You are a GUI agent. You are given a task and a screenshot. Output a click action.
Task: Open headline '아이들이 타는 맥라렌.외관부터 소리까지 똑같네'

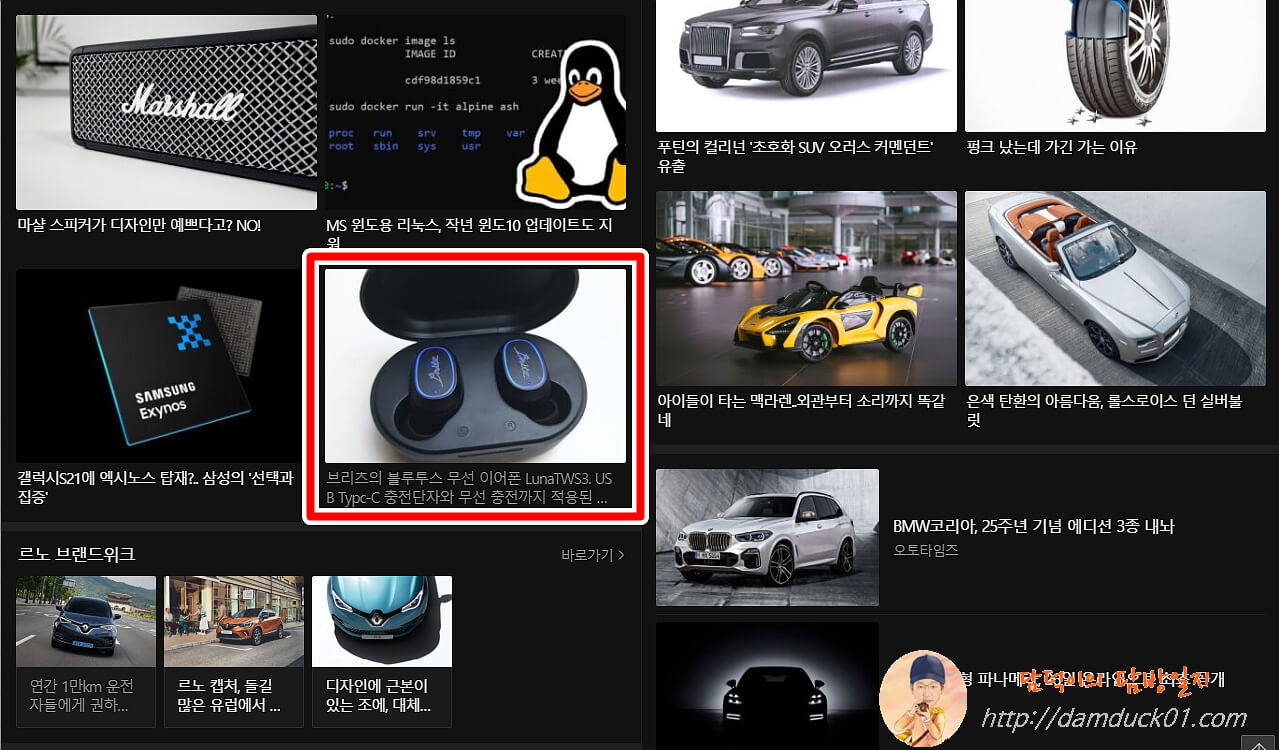801,410
